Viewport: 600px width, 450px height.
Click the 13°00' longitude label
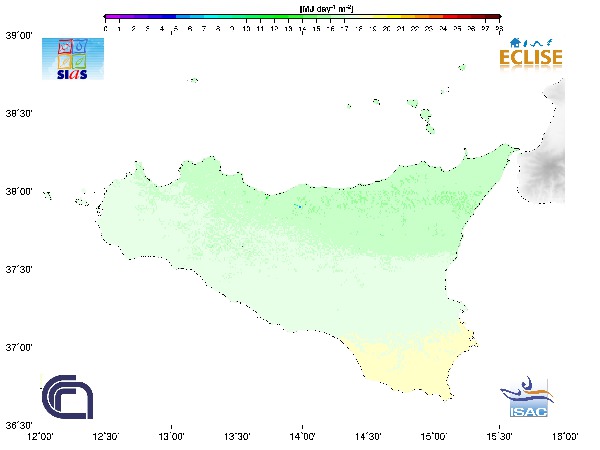[x=171, y=436]
